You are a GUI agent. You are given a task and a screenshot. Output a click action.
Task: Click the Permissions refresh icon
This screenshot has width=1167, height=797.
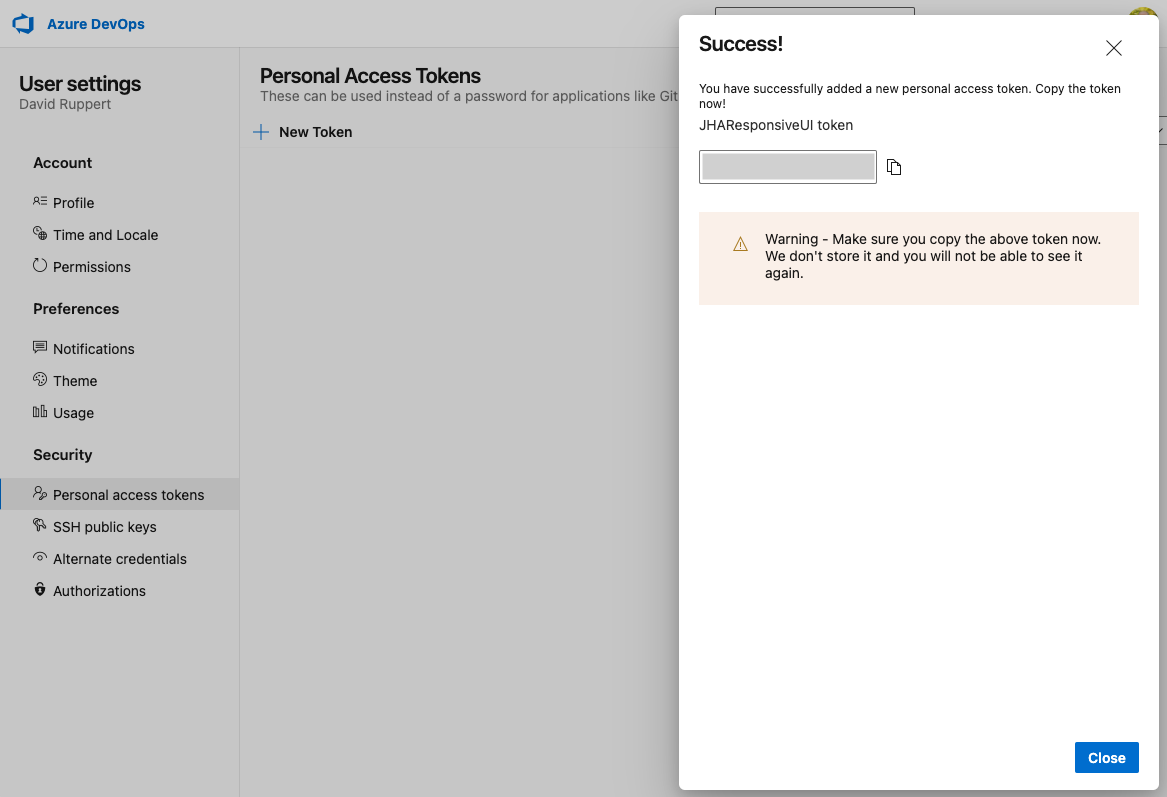(40, 266)
